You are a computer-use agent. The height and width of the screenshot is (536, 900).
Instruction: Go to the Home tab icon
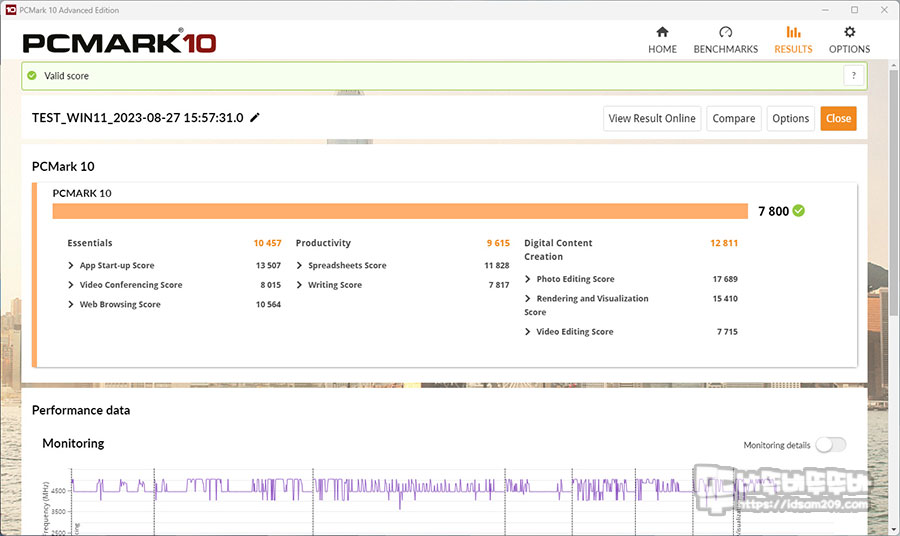pyautogui.click(x=662, y=32)
